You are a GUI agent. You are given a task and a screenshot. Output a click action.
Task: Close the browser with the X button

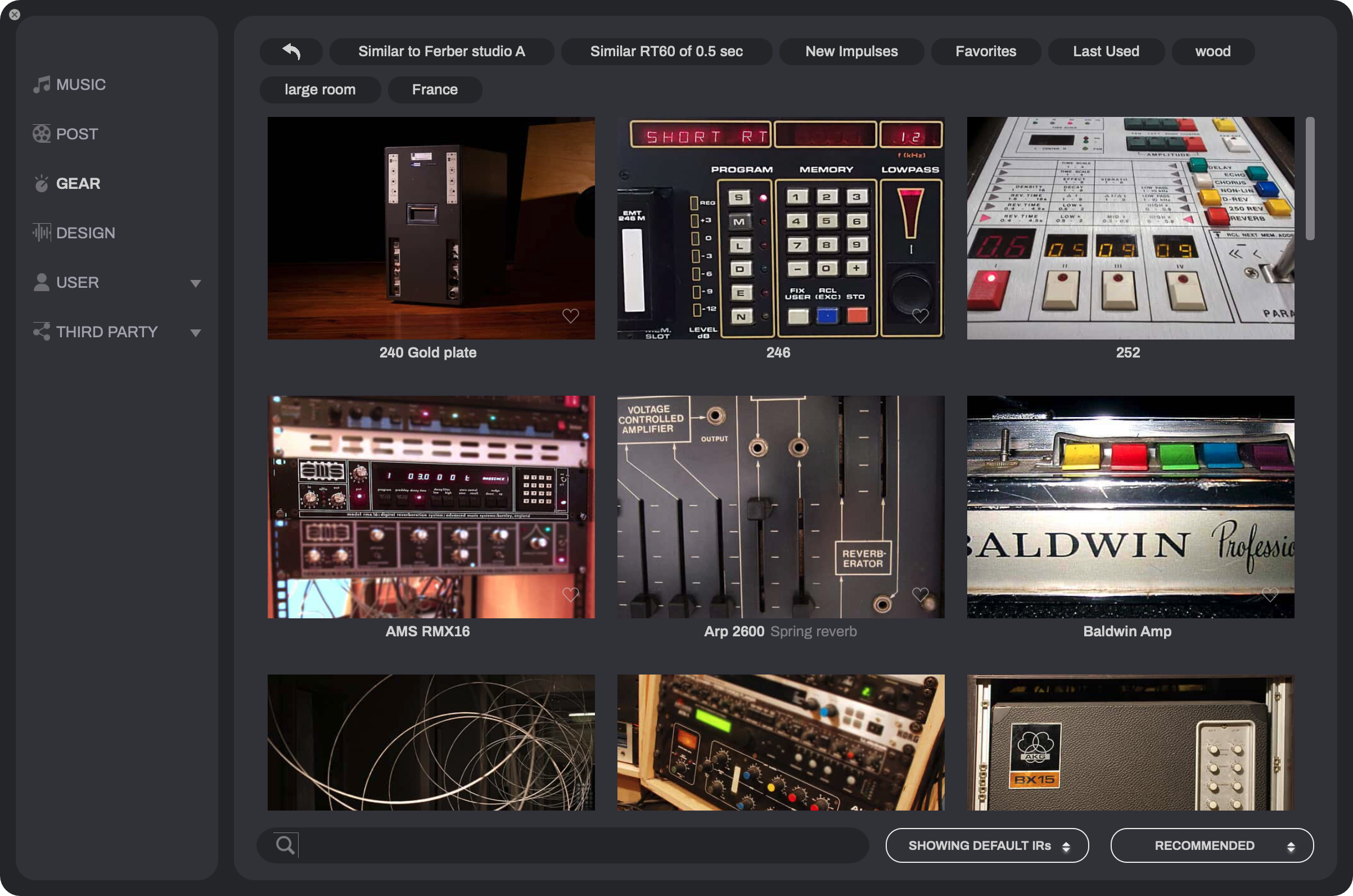click(15, 15)
